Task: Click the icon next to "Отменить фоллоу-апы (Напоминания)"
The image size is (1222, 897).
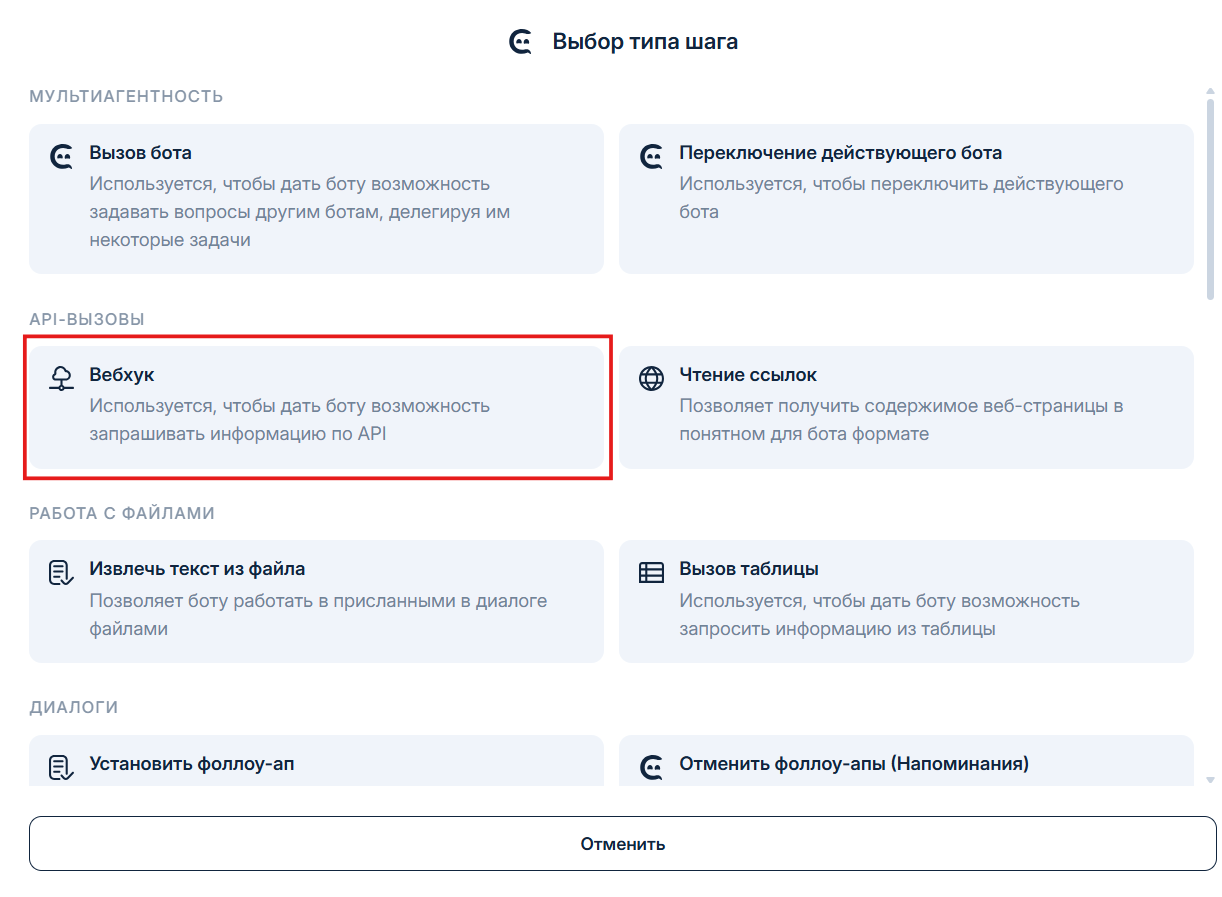Action: click(652, 767)
